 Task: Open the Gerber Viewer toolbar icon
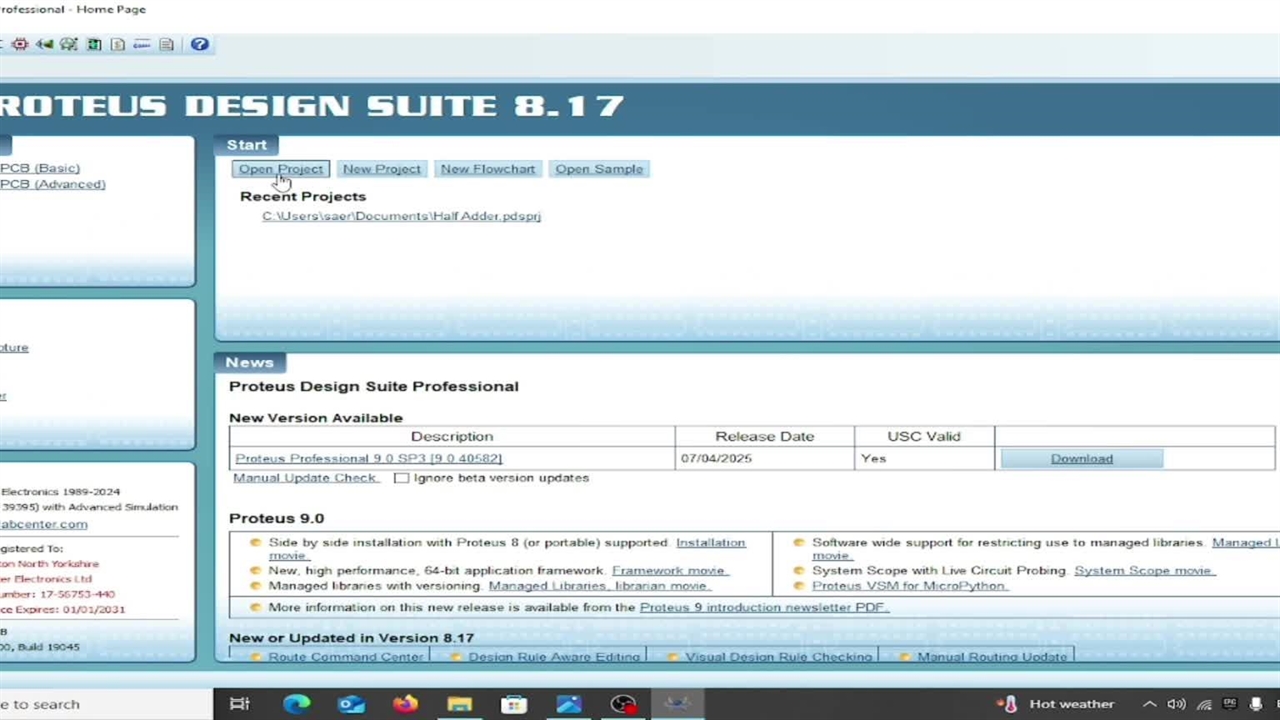pyautogui.click(x=68, y=44)
